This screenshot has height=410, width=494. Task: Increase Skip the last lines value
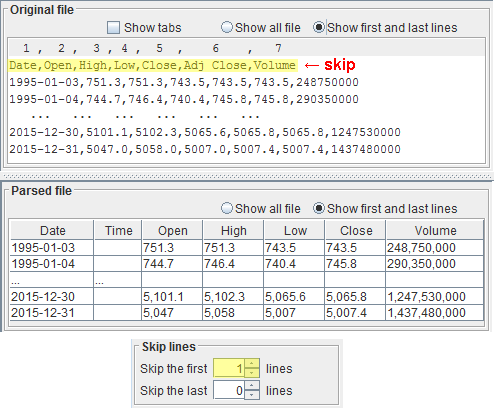pos(252,385)
